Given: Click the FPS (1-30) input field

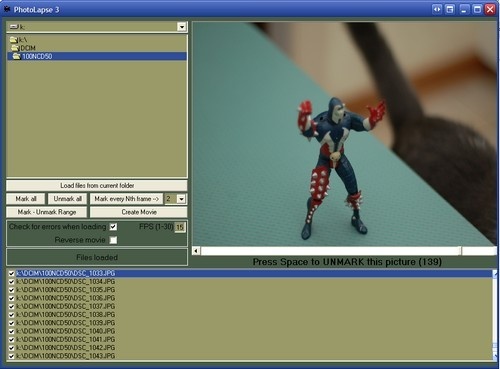Looking at the screenshot, I should [180, 227].
